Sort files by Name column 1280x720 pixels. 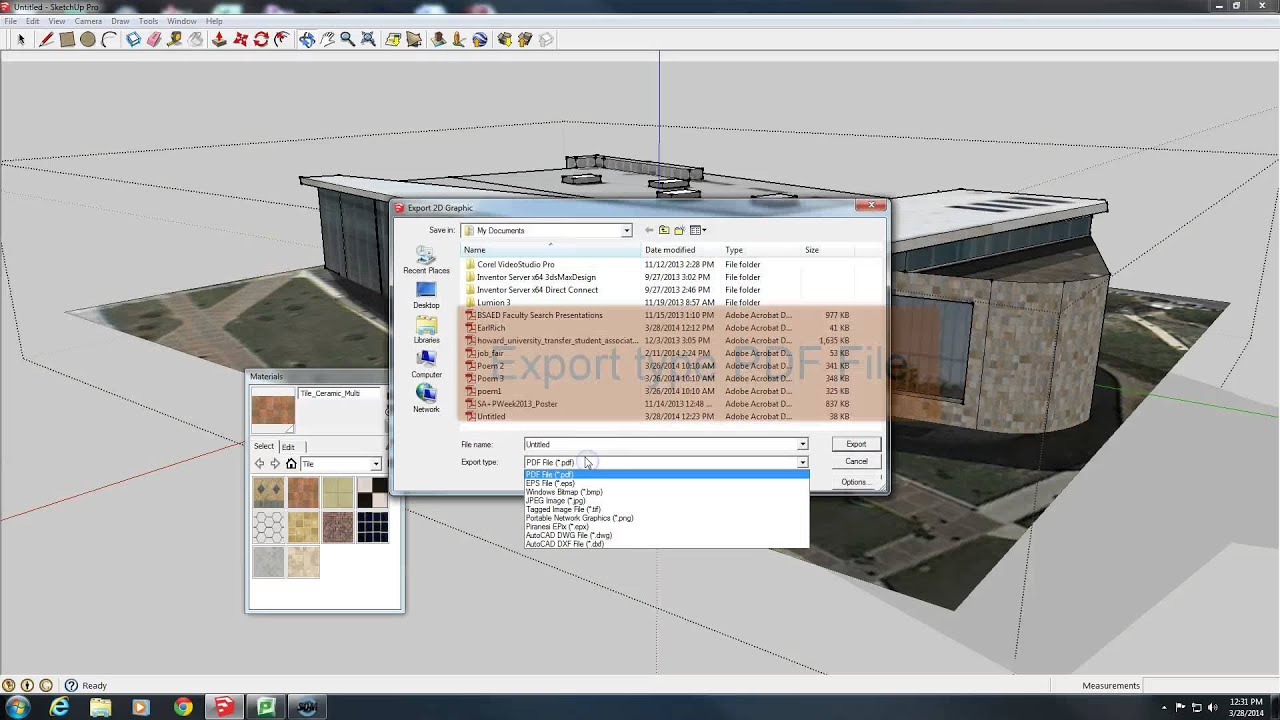[551, 250]
